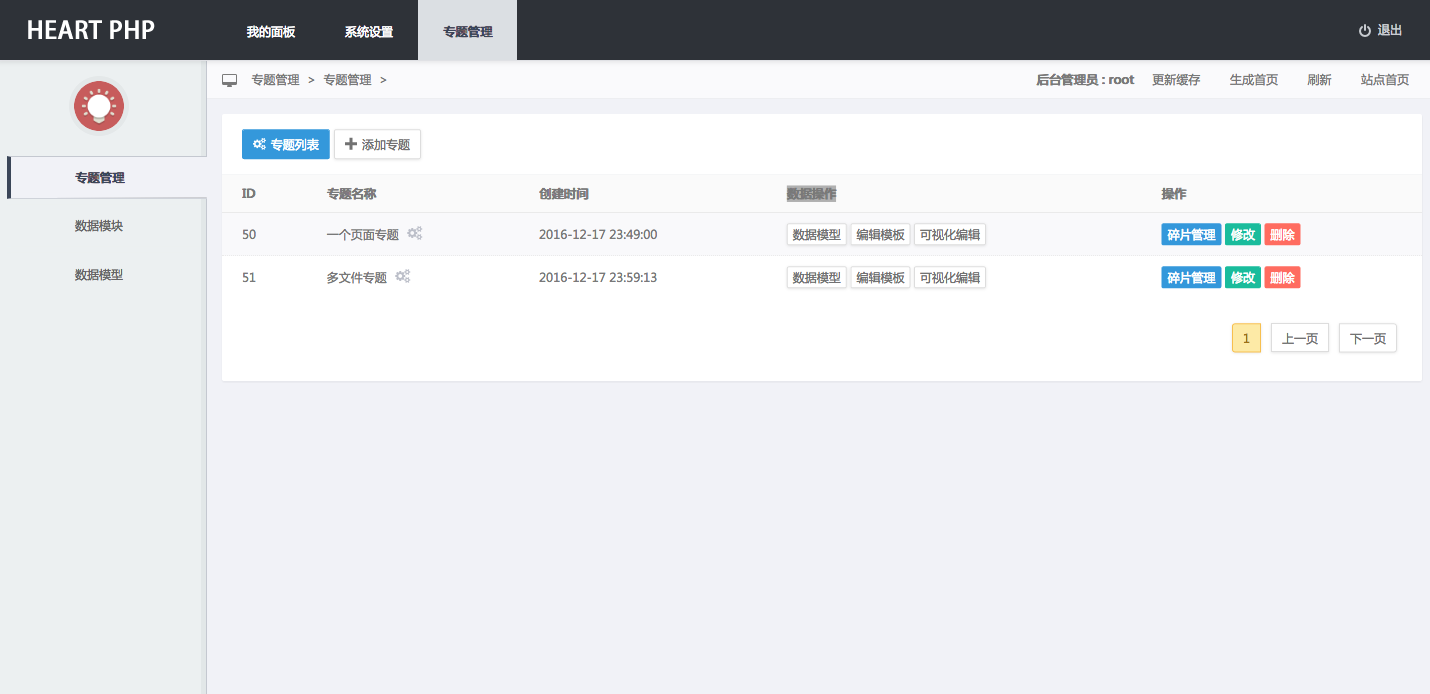Open the 我的面板 top tab

click(x=271, y=31)
